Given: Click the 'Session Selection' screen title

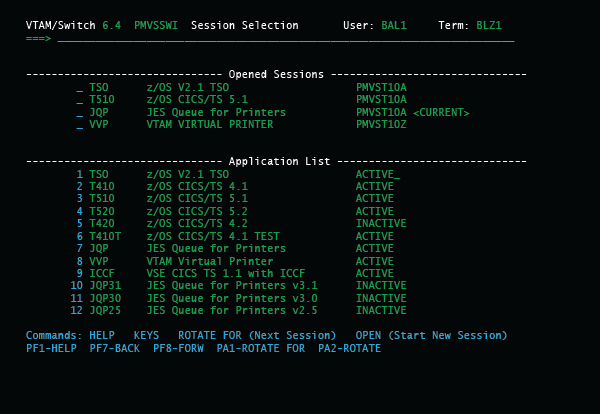Looking at the screenshot, I should coord(245,26).
